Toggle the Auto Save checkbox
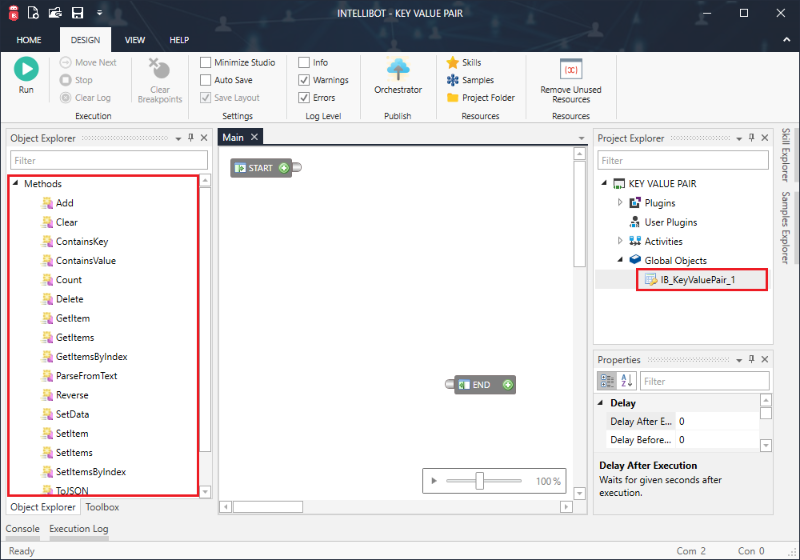Viewport: 800px width, 560px height. click(206, 80)
